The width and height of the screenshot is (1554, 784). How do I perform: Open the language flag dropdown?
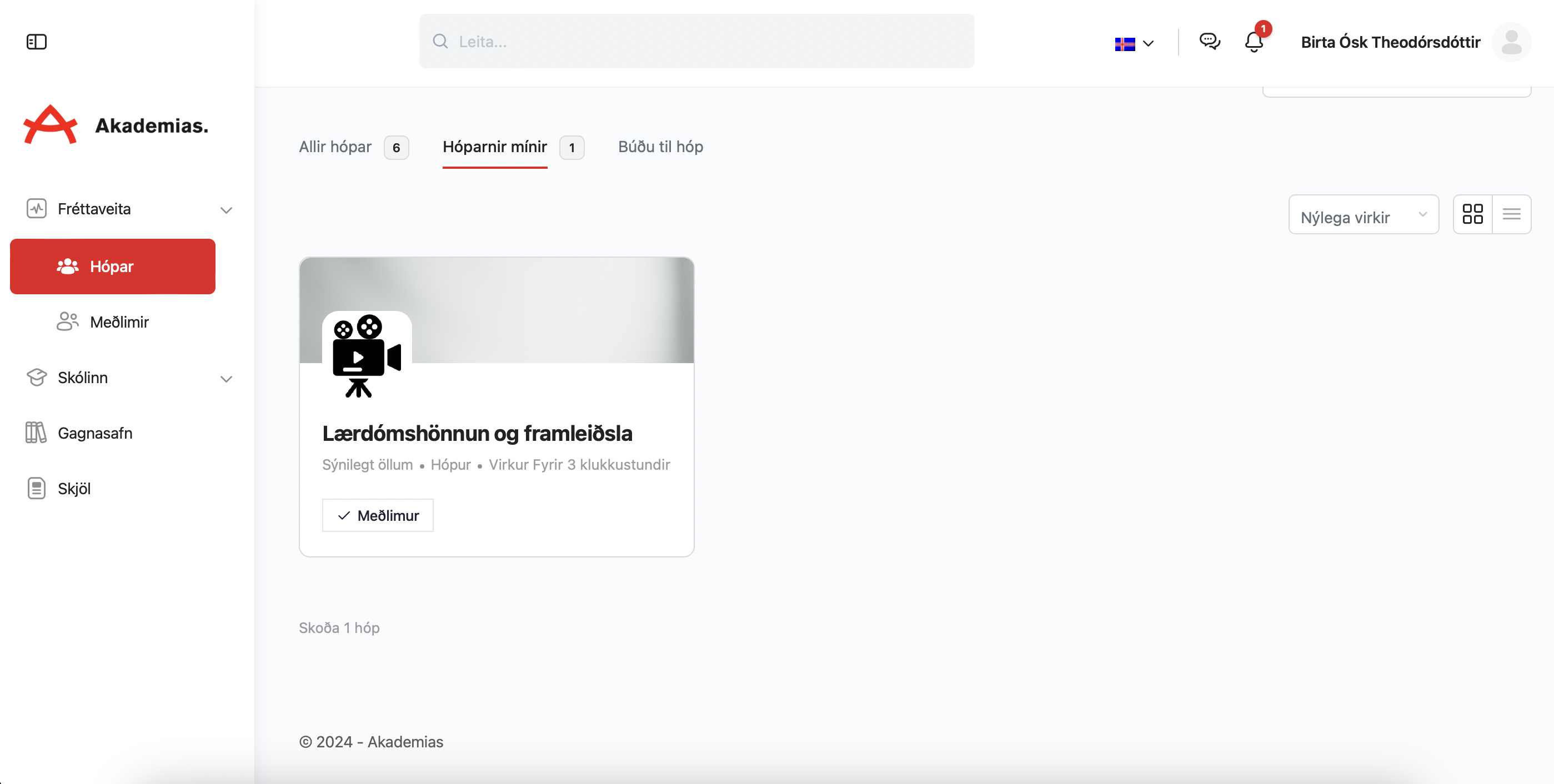(1134, 43)
